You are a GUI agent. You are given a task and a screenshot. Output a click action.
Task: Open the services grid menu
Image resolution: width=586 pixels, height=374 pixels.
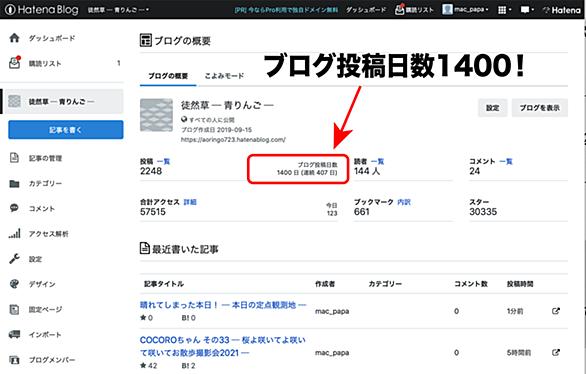click(504, 10)
